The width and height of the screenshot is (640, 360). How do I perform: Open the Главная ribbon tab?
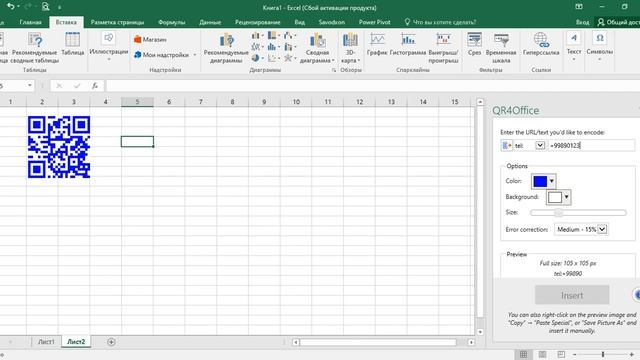point(30,22)
